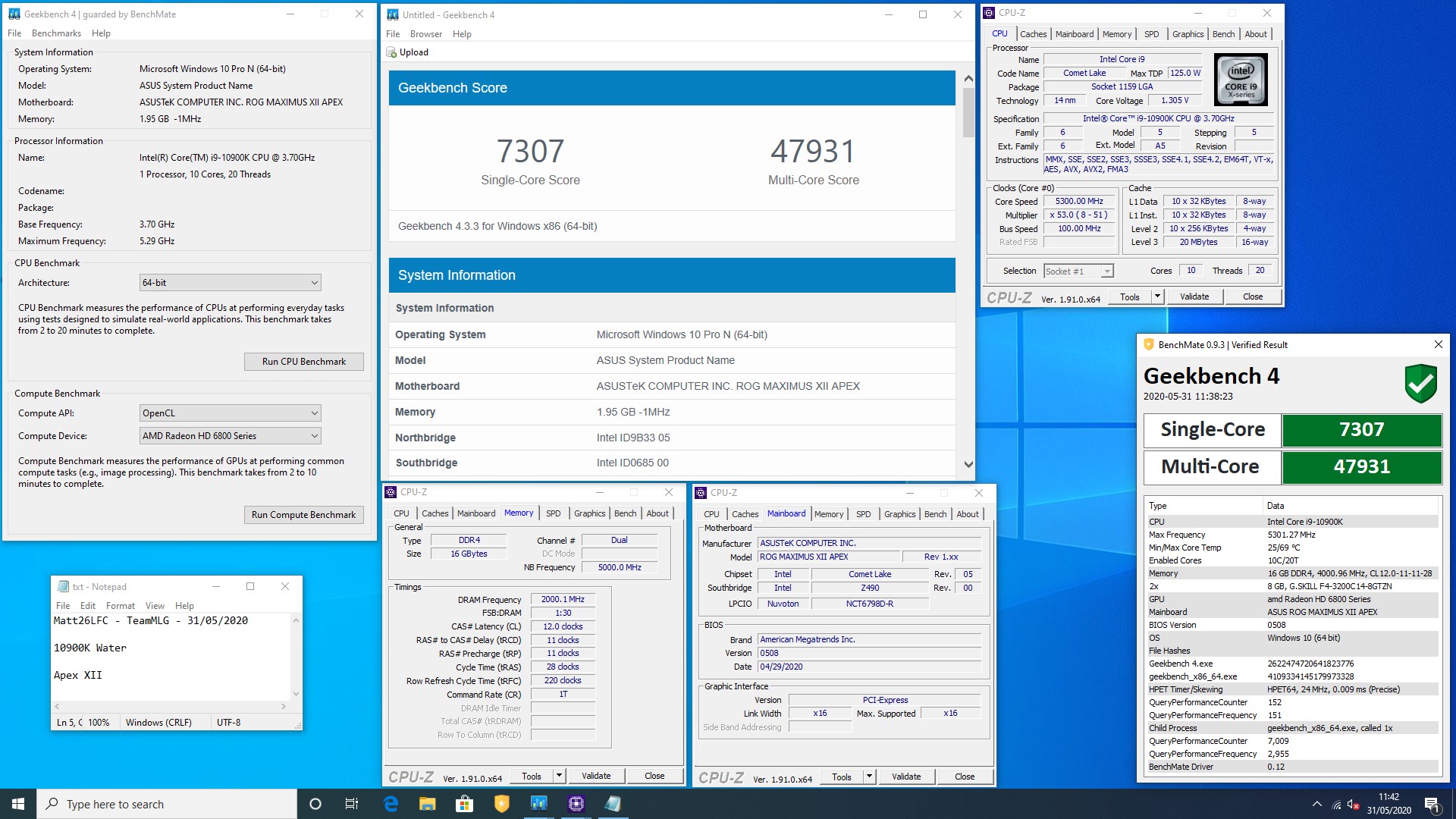
Task: Click the About tab in CPU-Z Memory window
Action: pos(657,513)
